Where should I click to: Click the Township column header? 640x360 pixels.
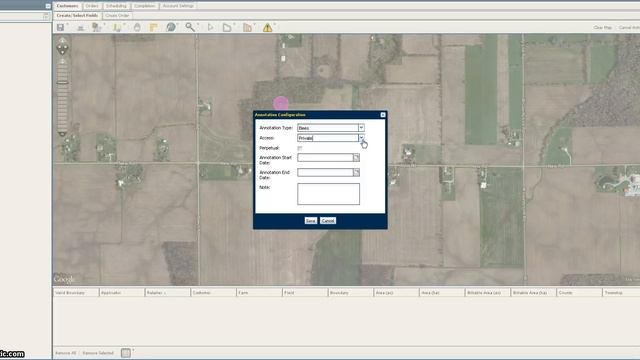(x=621, y=293)
